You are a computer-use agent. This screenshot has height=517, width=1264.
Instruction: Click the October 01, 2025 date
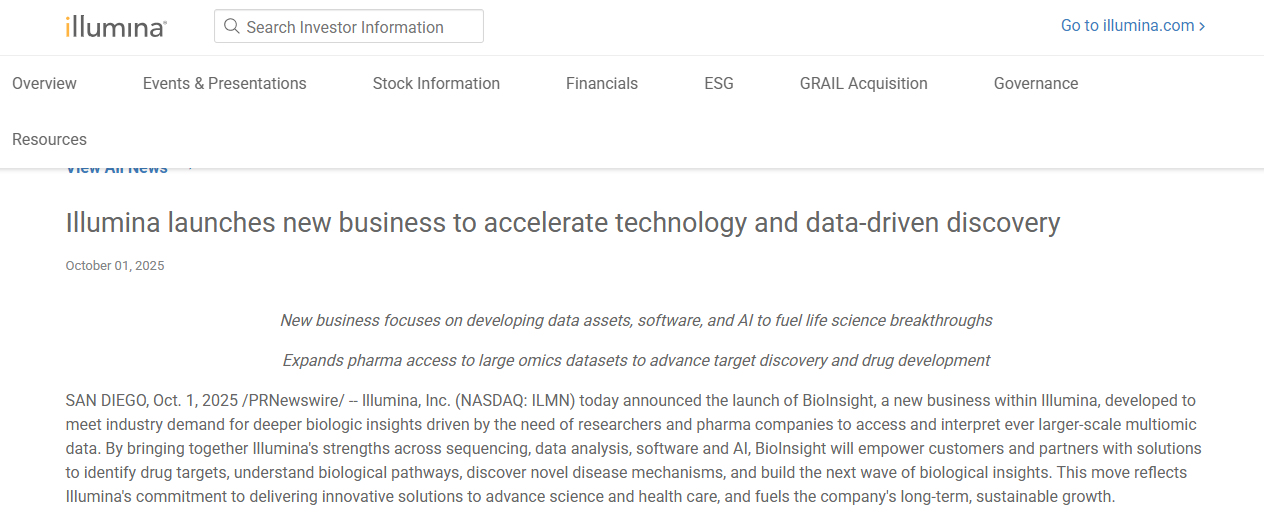tap(115, 266)
